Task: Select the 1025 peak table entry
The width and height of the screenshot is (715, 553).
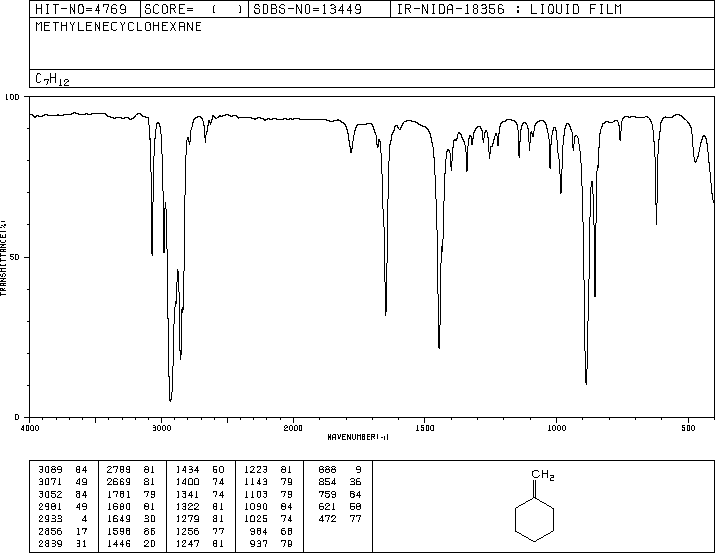Action: coord(268,519)
